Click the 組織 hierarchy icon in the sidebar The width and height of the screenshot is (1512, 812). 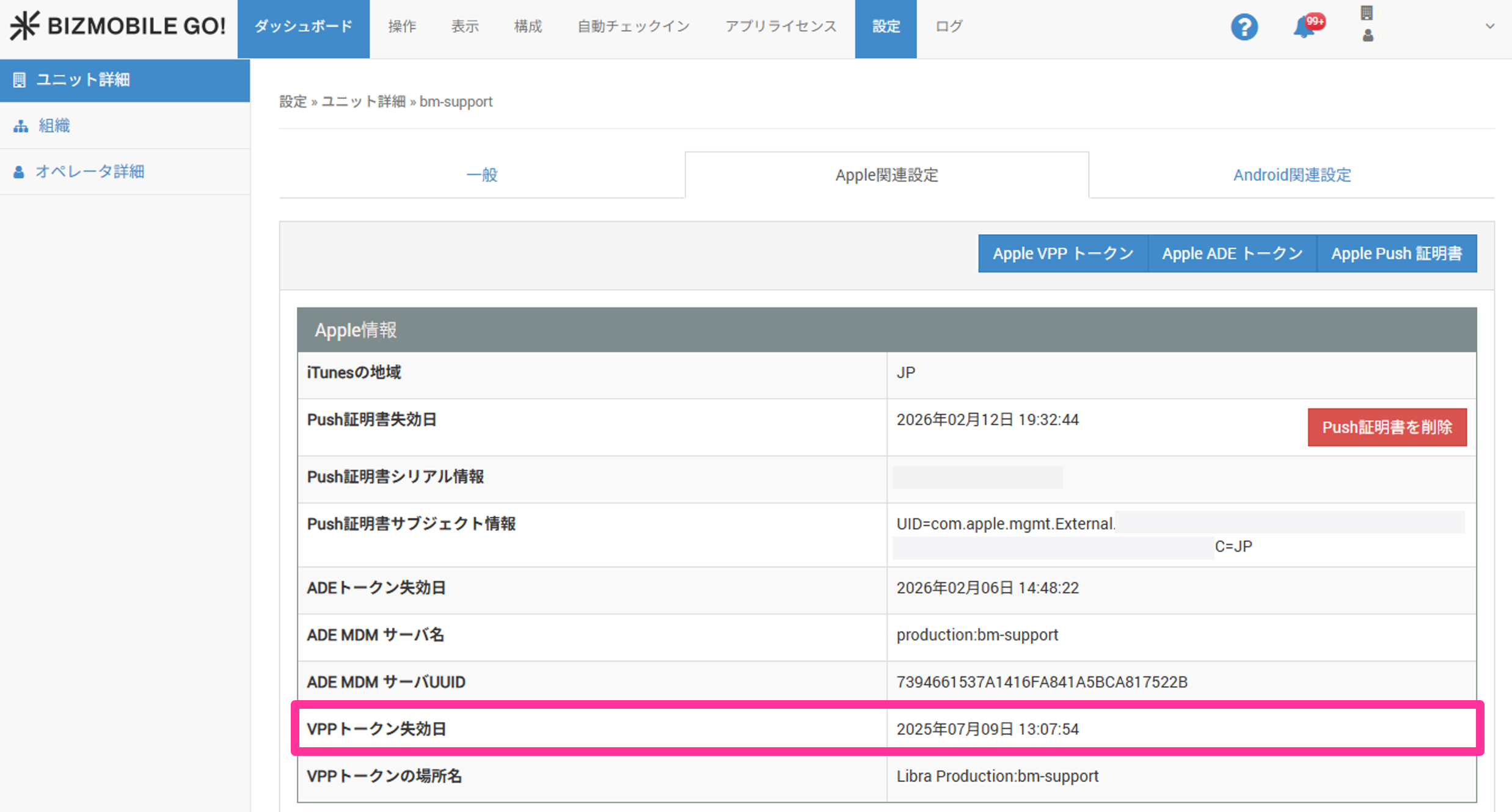[21, 126]
